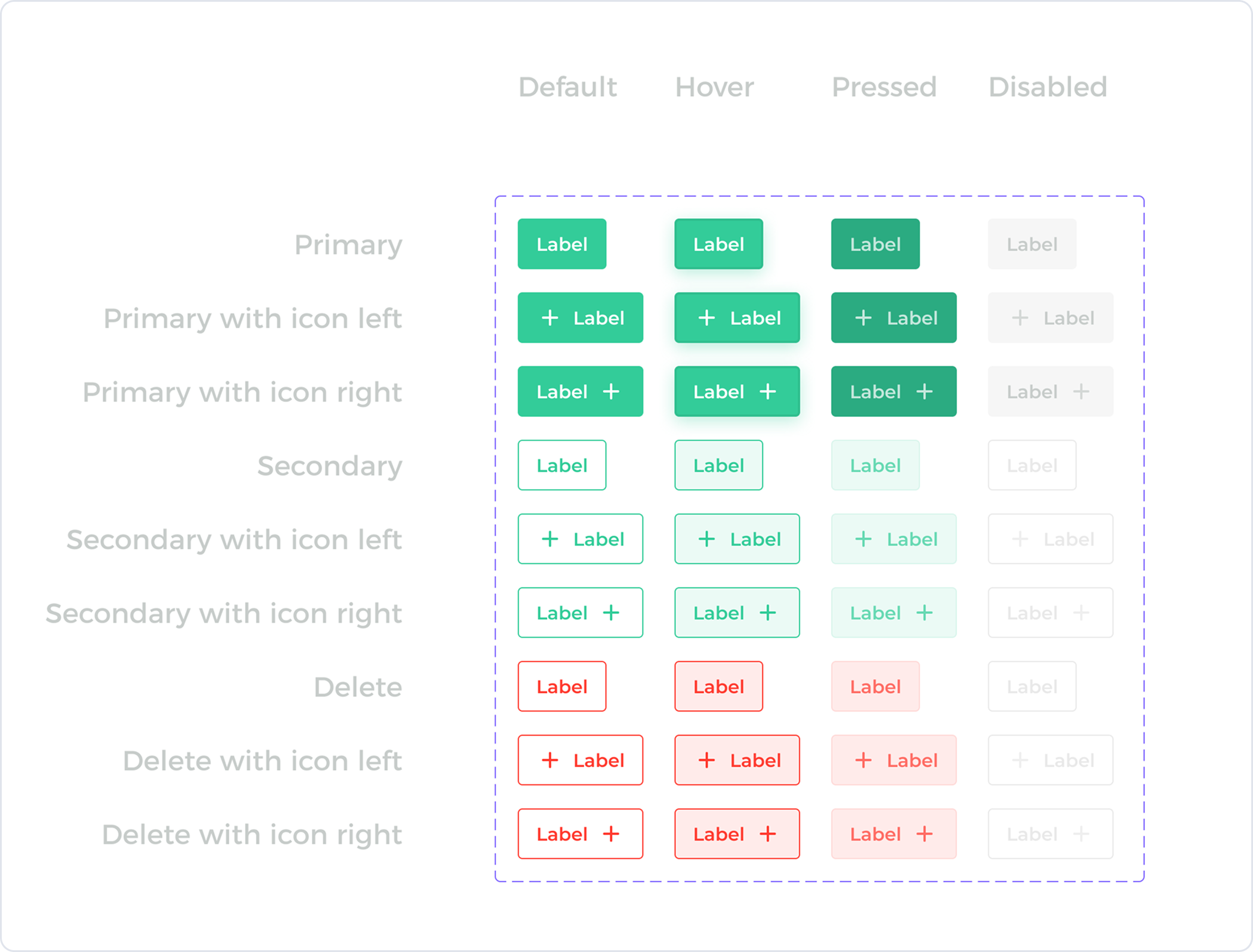Click the 'Secondary with icon right' row label
Image resolution: width=1253 pixels, height=952 pixels.
tap(224, 614)
